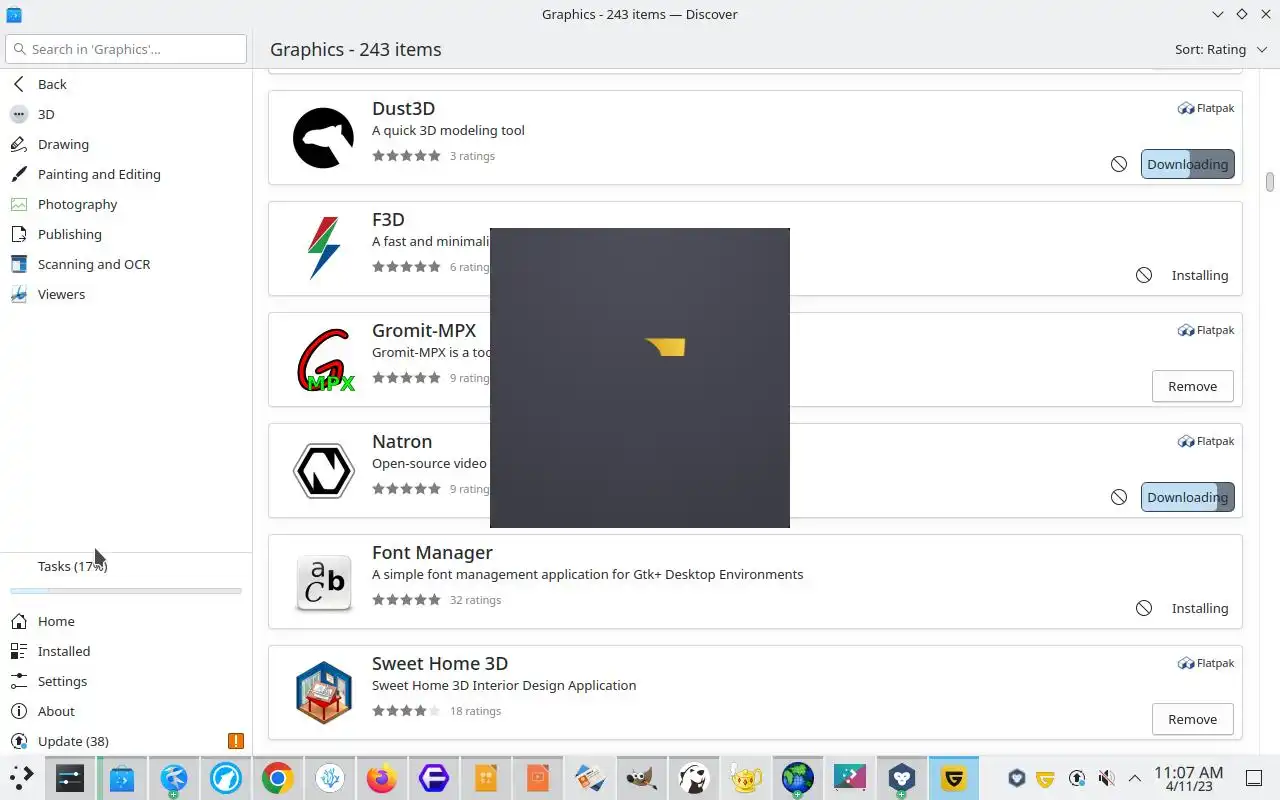This screenshot has width=1280, height=800.
Task: Open the Publishing category icon
Action: pos(19,234)
